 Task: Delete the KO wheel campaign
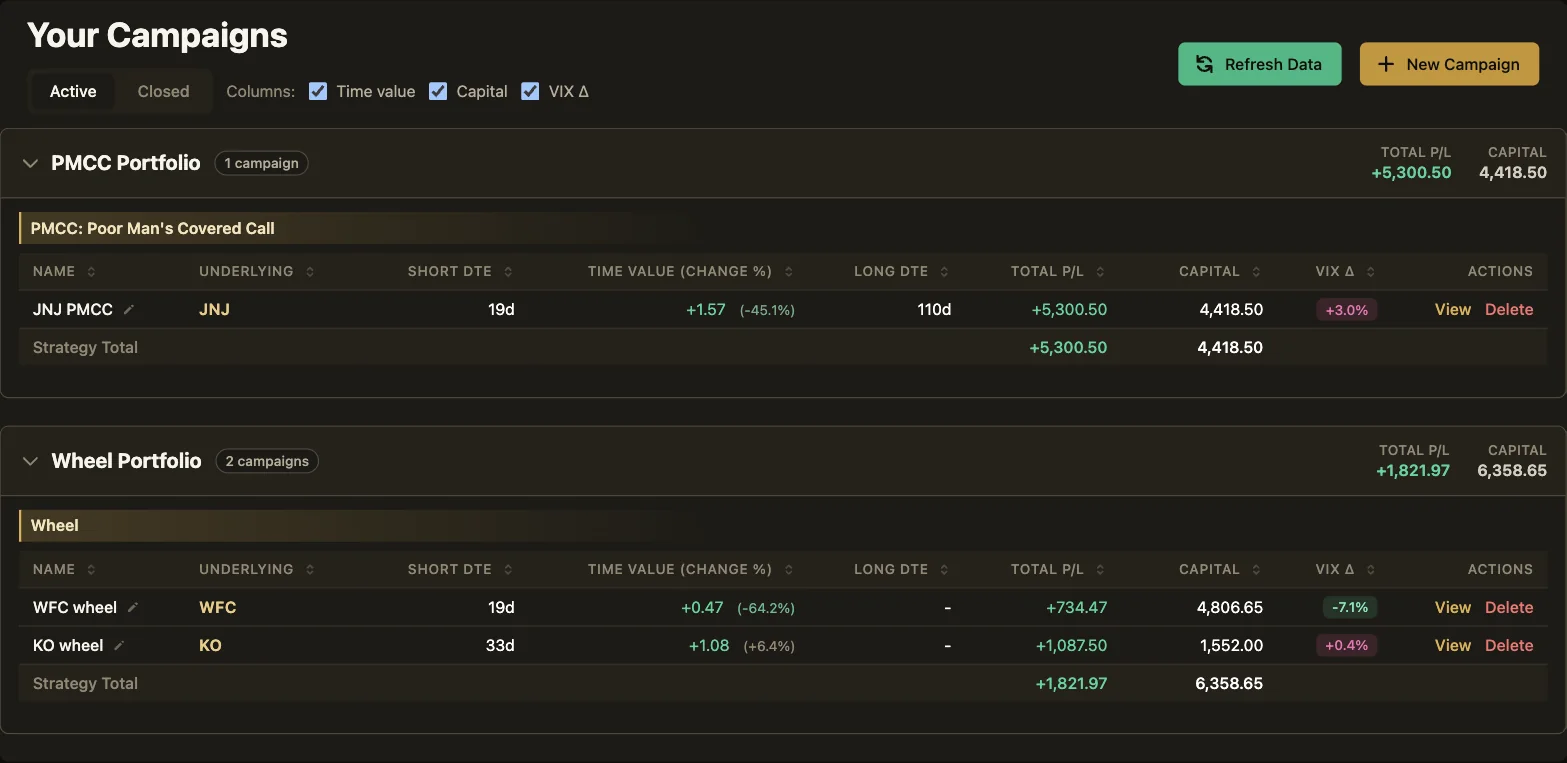pyautogui.click(x=1509, y=646)
